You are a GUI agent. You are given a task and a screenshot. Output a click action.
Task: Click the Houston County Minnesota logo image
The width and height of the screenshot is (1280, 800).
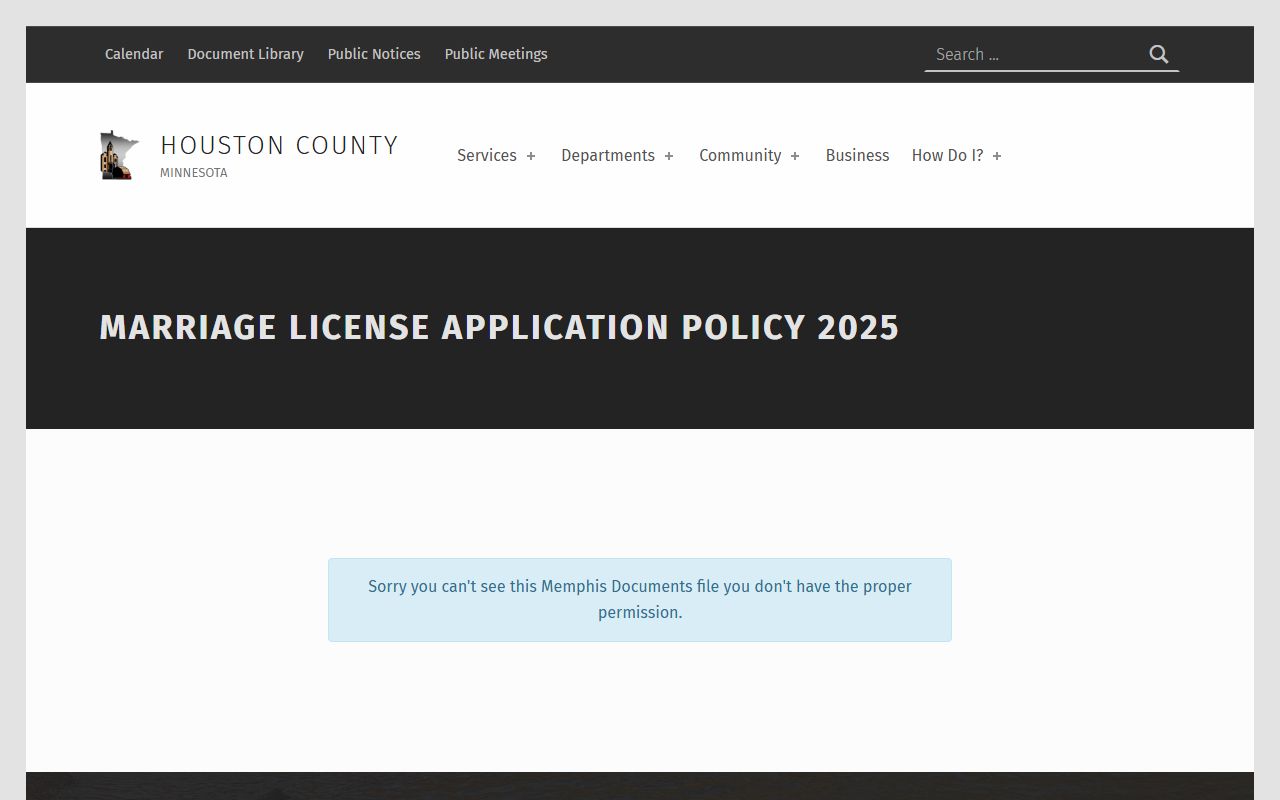coord(120,155)
